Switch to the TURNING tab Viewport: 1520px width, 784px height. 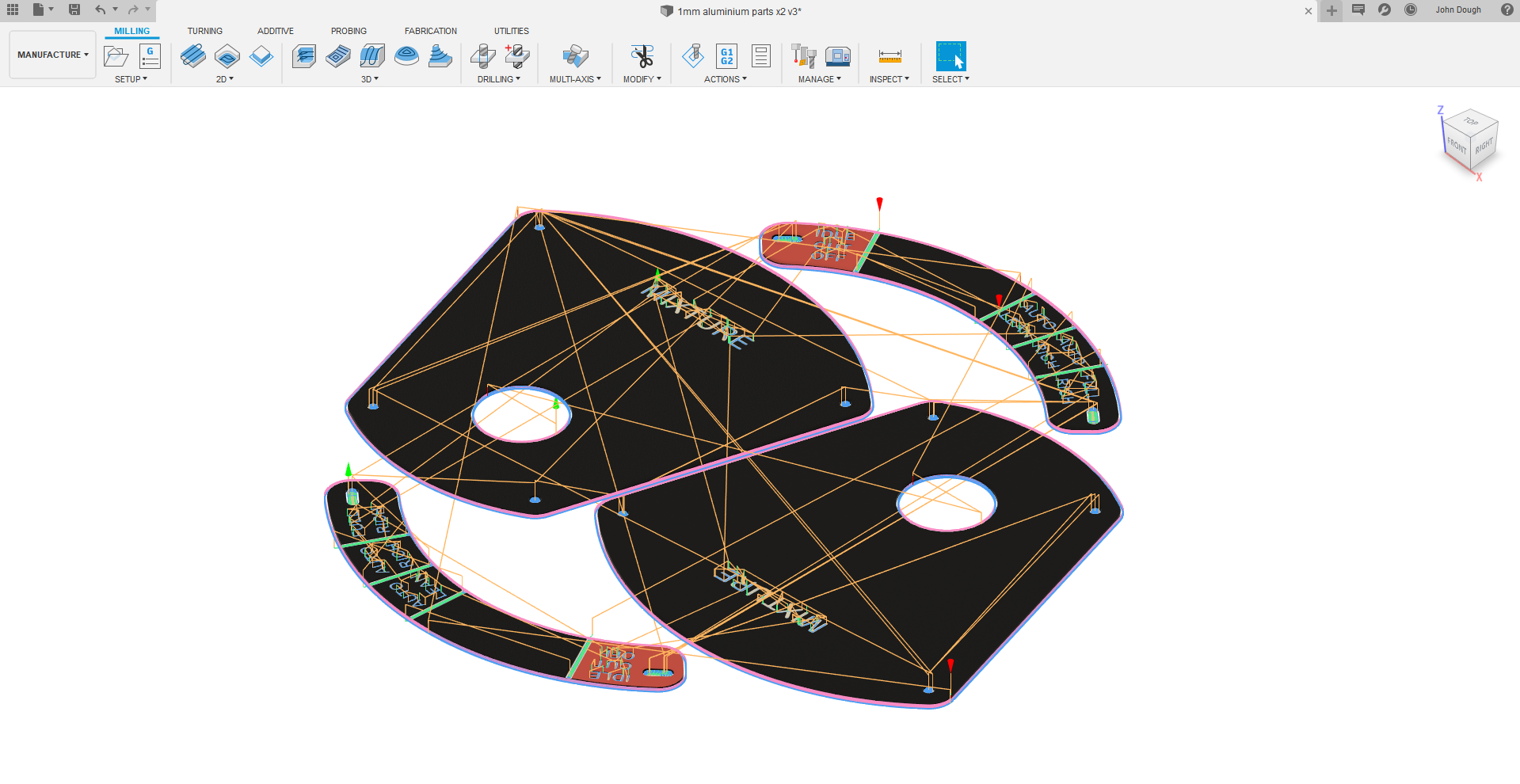[204, 31]
